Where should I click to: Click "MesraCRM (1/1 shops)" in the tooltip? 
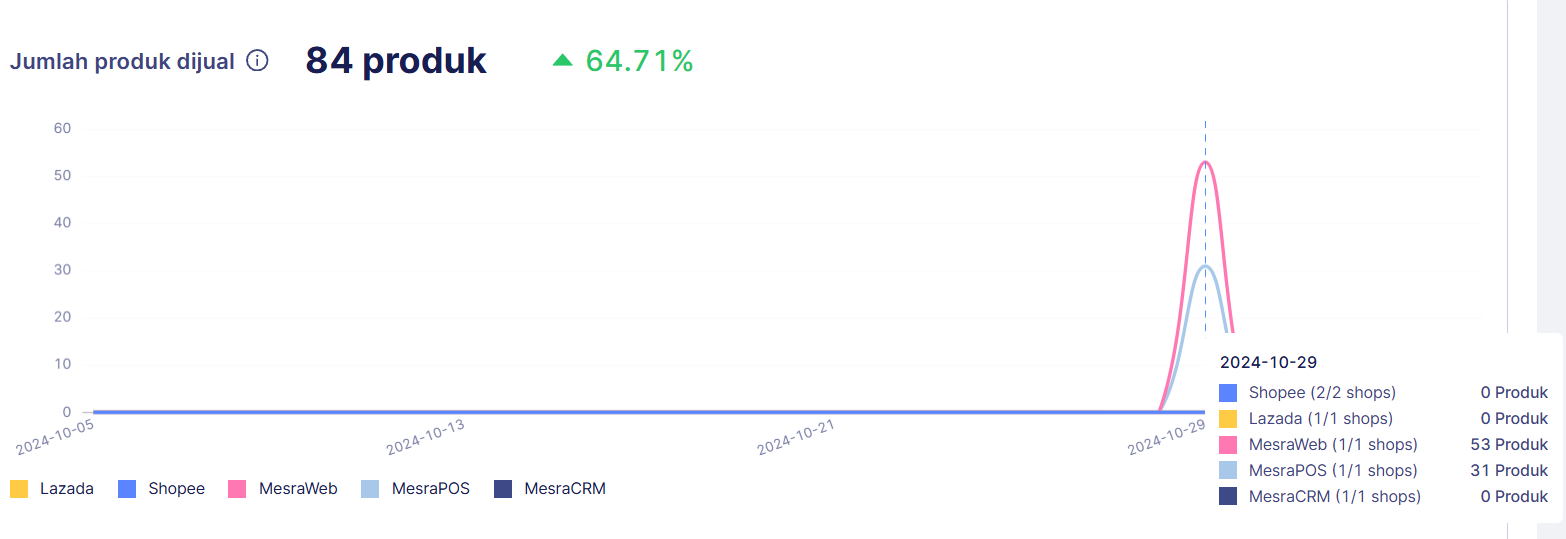coord(1334,496)
